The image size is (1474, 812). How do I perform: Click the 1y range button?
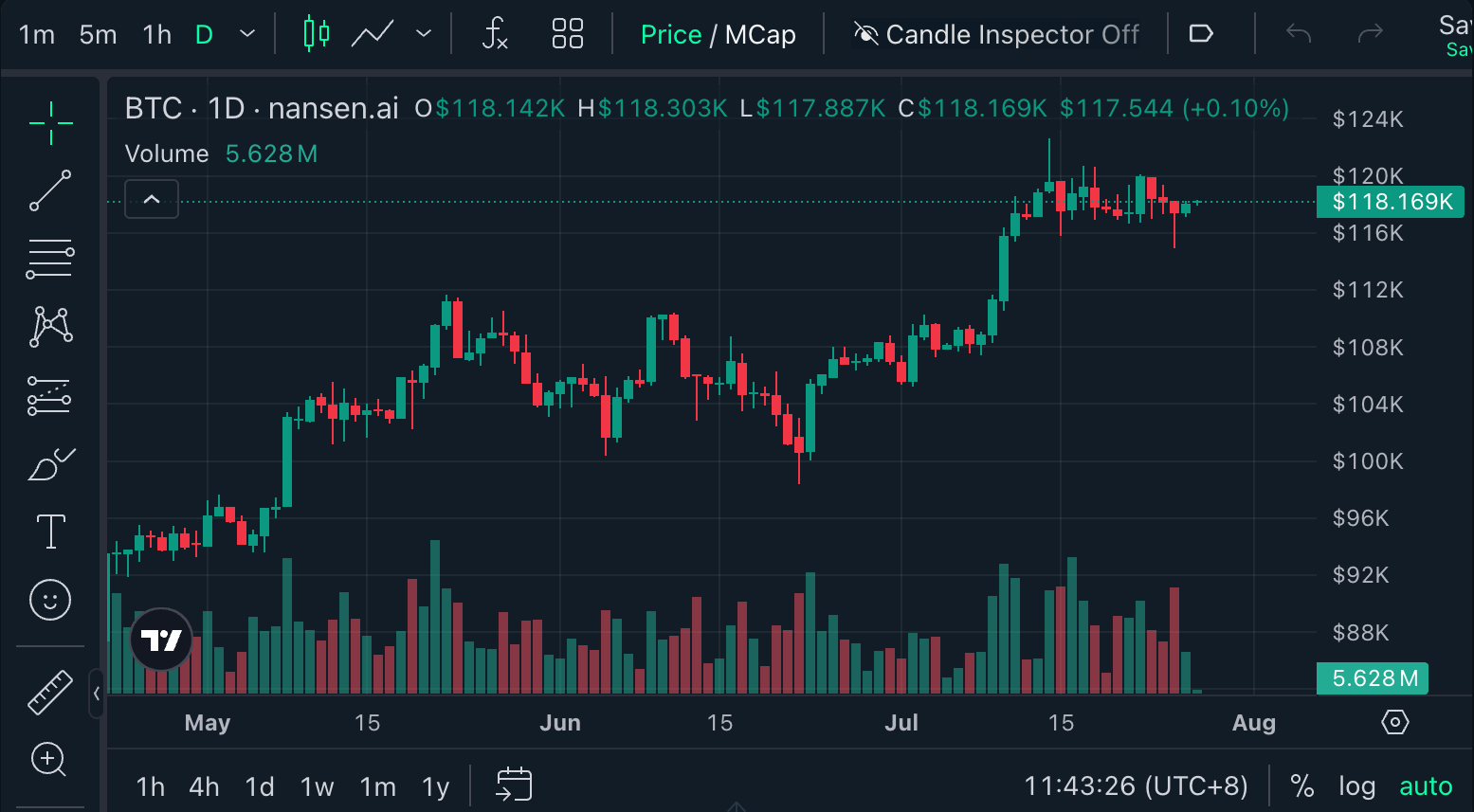pyautogui.click(x=434, y=785)
